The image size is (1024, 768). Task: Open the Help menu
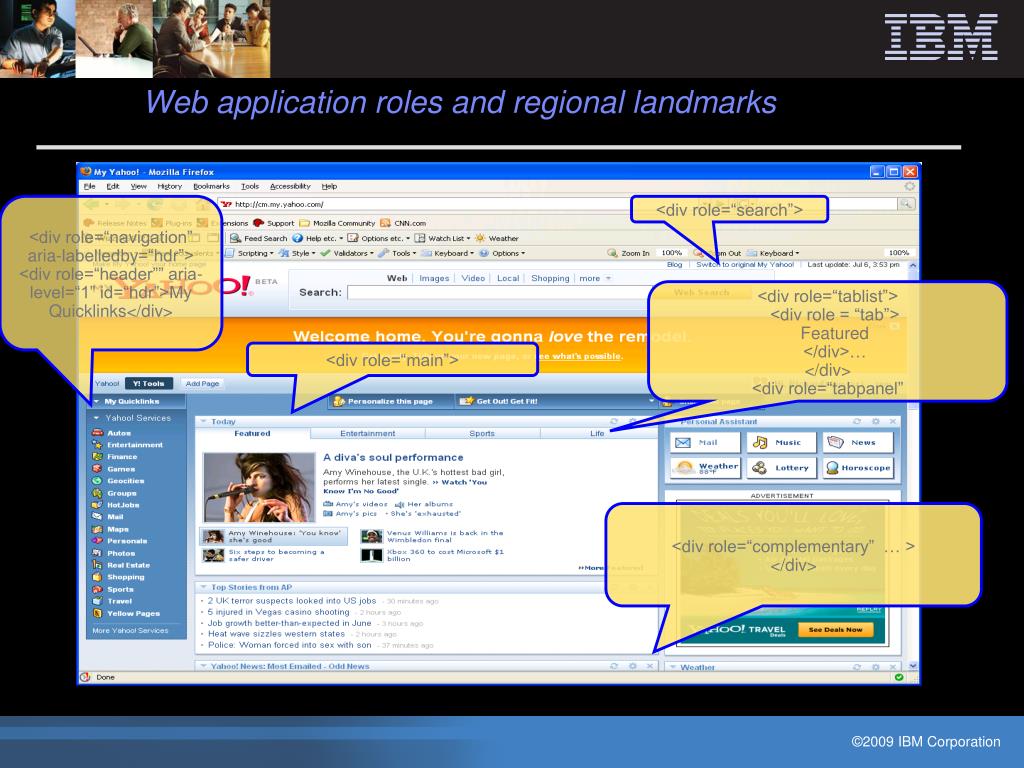[x=329, y=186]
